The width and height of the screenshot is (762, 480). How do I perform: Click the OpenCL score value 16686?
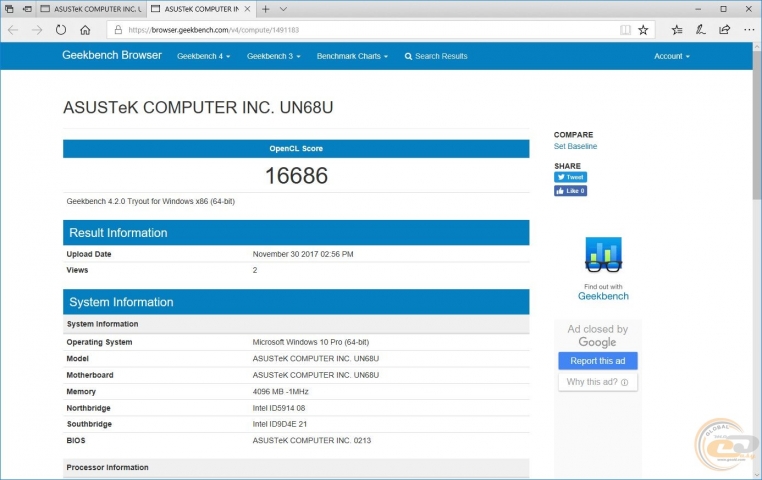coord(296,175)
